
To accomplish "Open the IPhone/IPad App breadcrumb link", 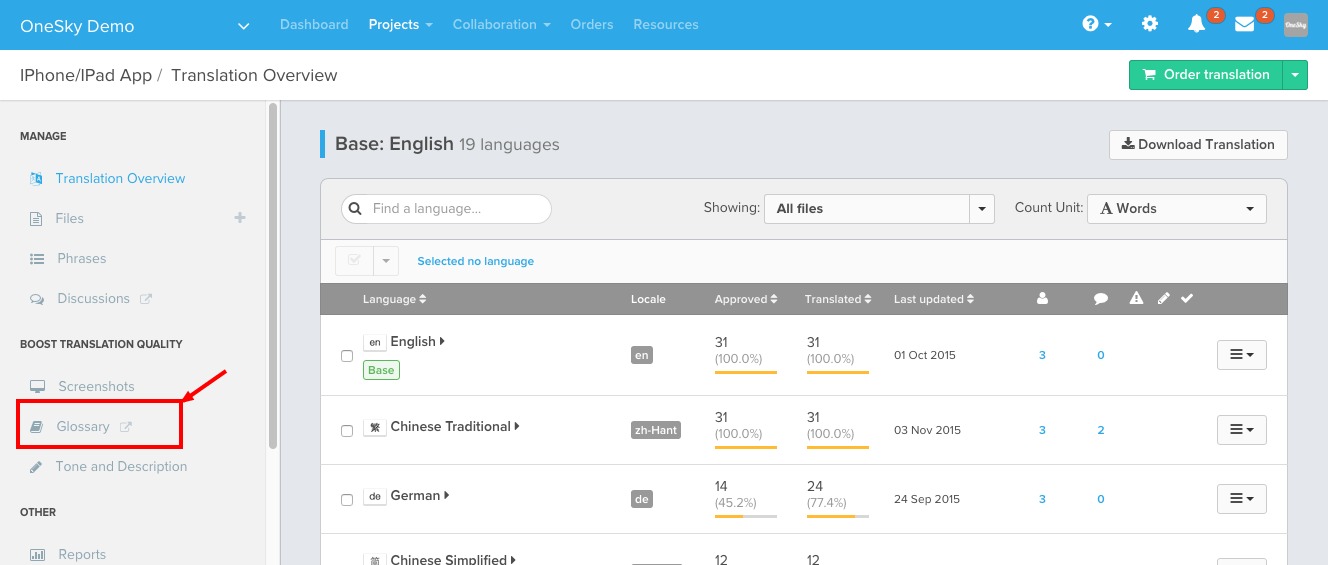I will pyautogui.click(x=86, y=75).
